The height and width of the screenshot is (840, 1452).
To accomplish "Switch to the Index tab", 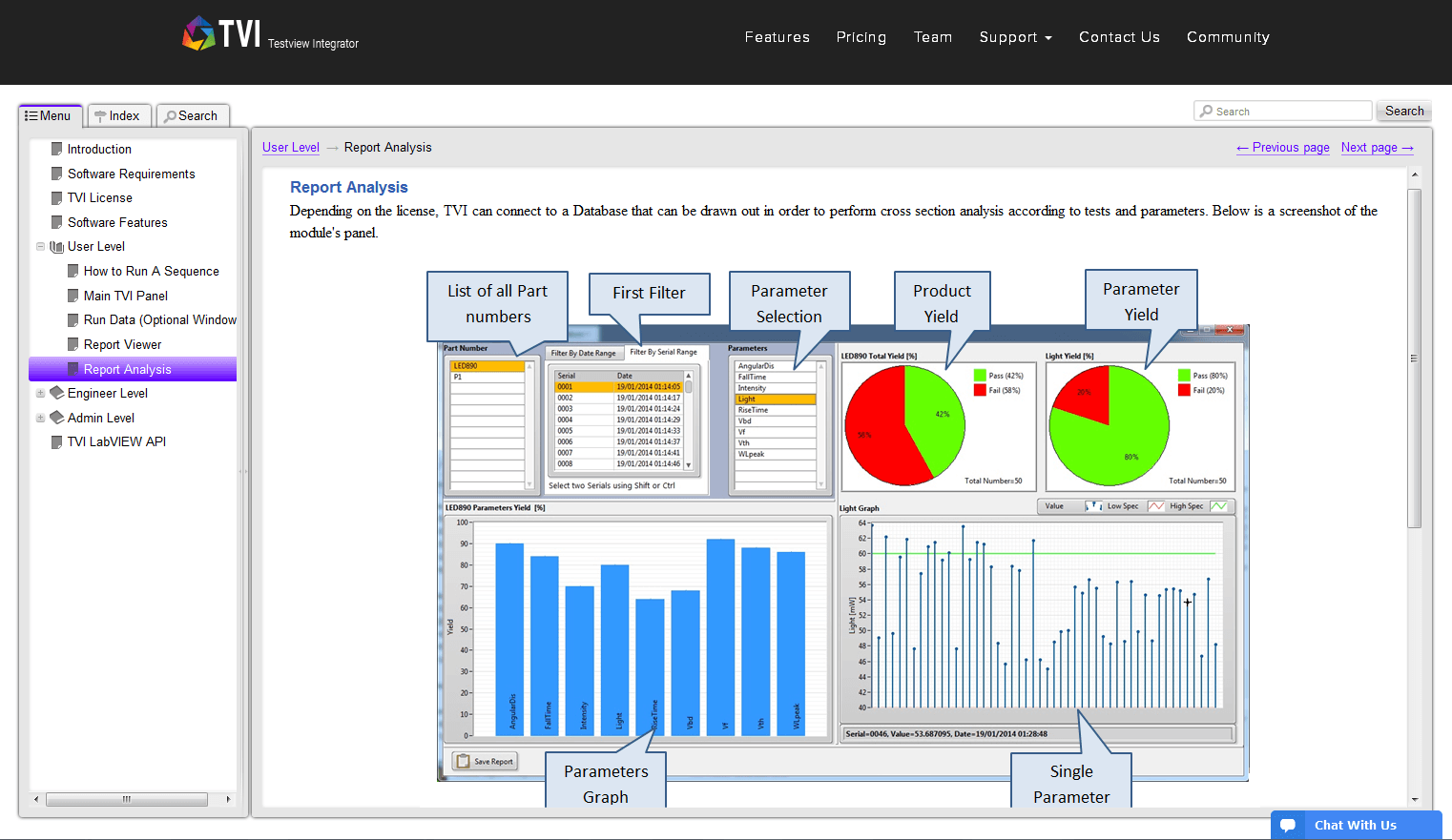I will tap(118, 115).
